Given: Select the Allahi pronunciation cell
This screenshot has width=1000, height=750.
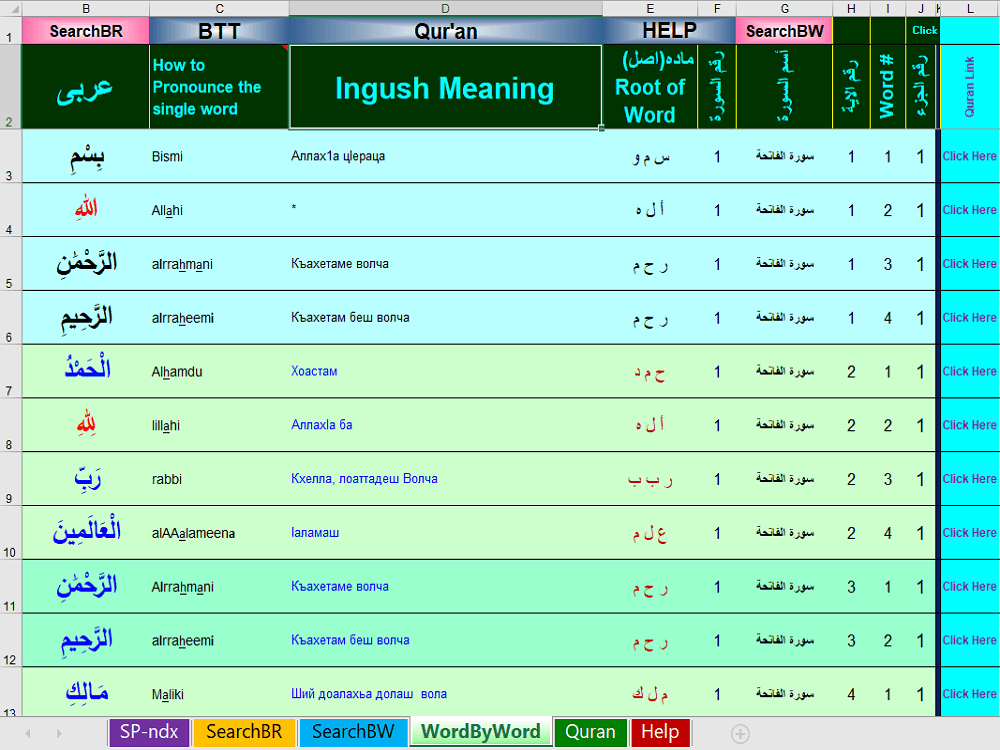Looking at the screenshot, I should (219, 210).
